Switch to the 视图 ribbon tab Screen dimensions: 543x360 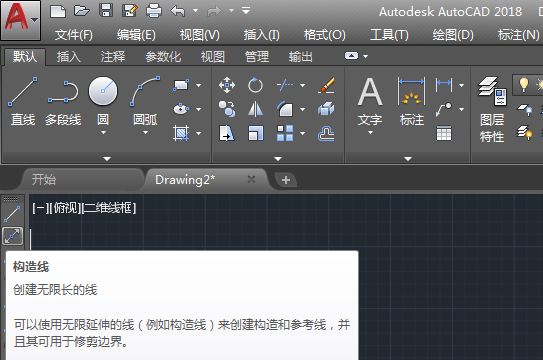pos(213,56)
